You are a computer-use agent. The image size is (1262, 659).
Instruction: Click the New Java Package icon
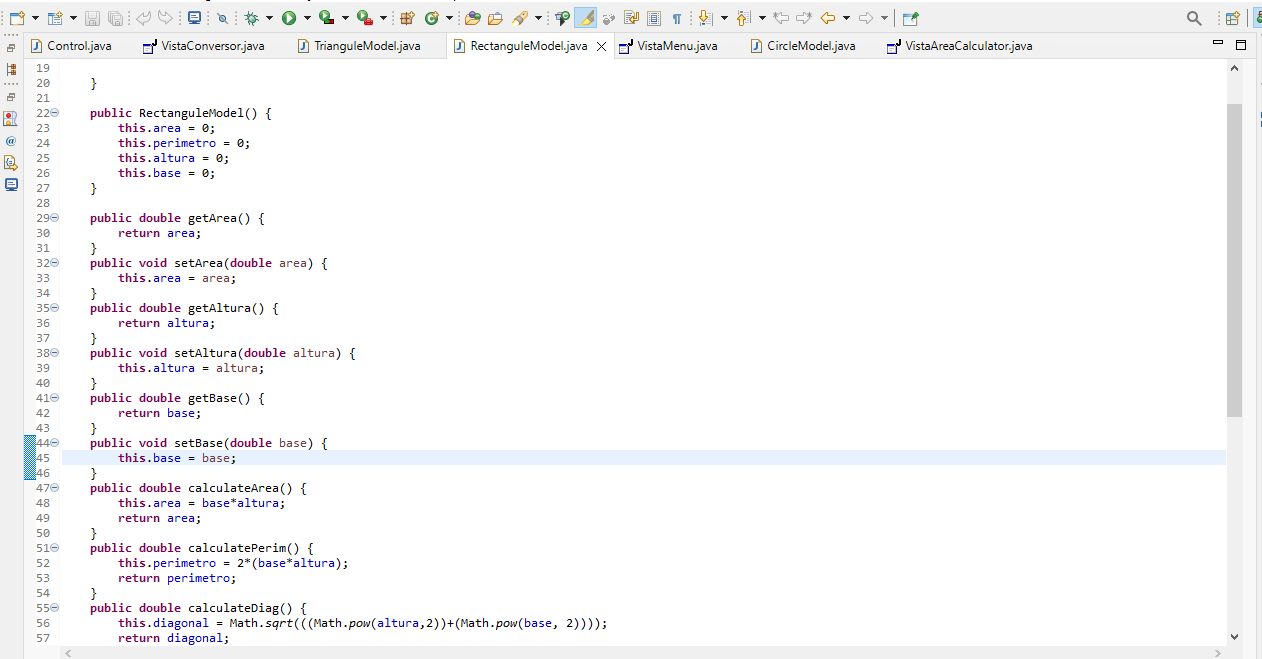pos(406,18)
